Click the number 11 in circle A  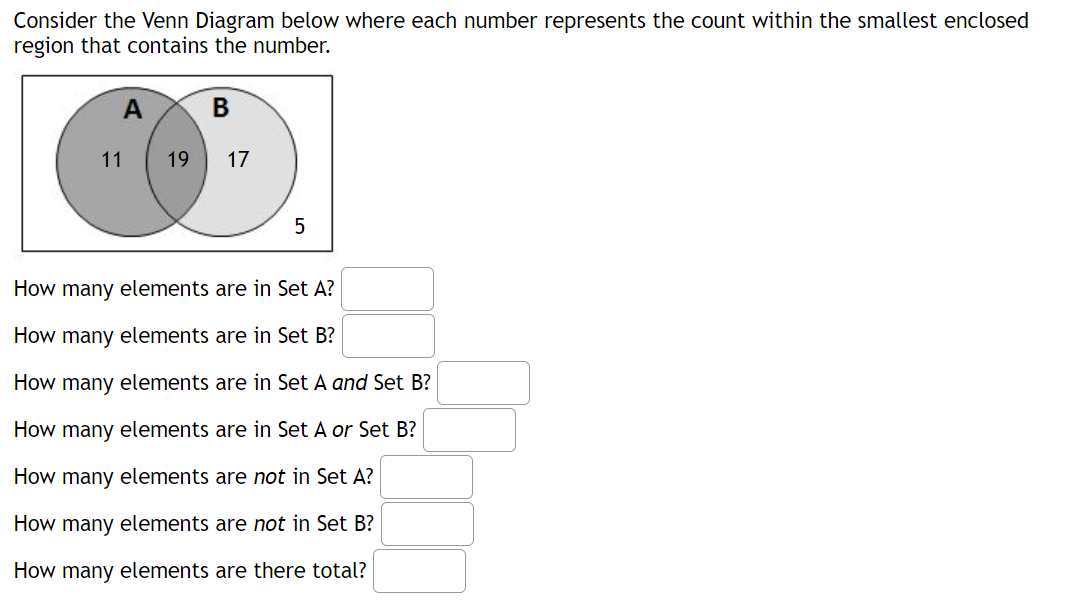click(111, 160)
